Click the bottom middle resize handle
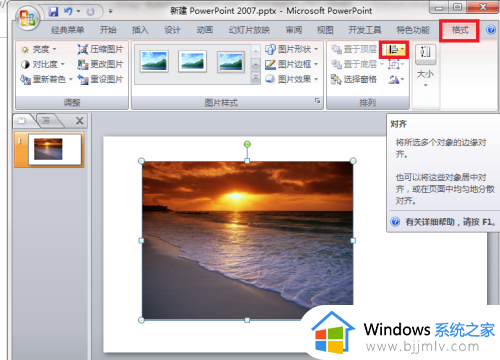 pos(247,320)
